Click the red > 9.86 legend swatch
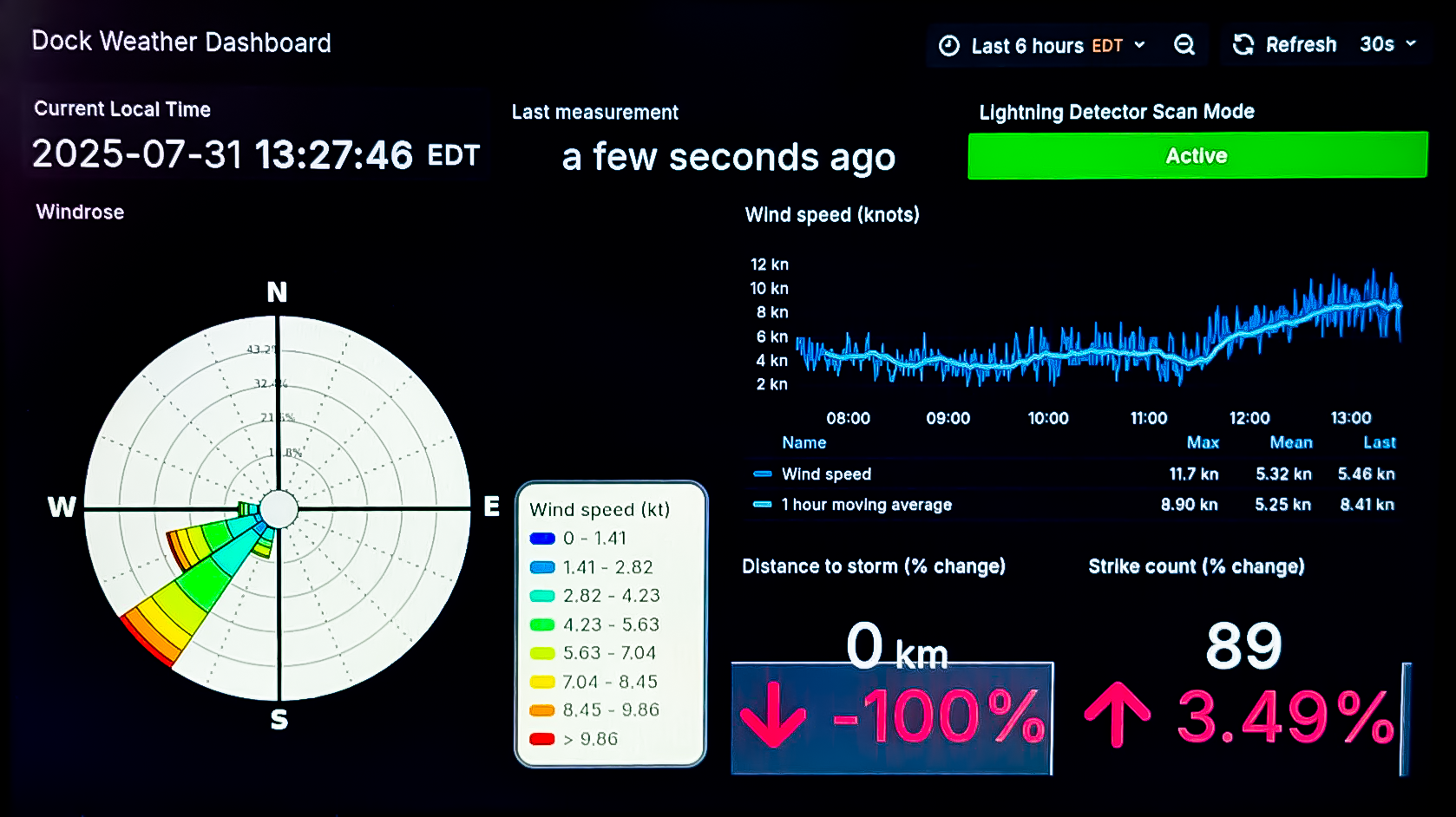Viewport: 1456px width, 817px height. [542, 739]
